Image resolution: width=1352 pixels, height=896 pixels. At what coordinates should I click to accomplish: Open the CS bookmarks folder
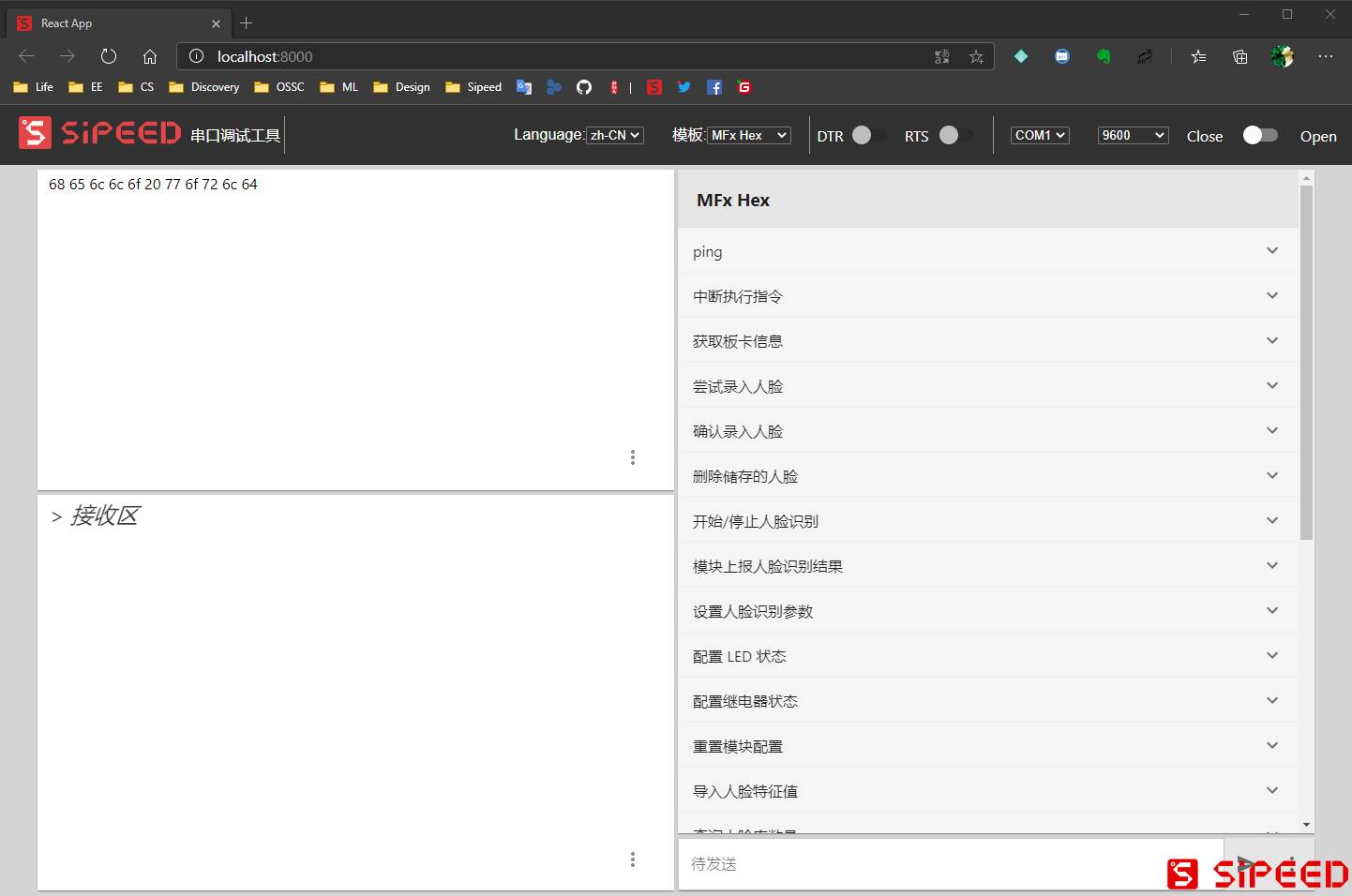[136, 87]
